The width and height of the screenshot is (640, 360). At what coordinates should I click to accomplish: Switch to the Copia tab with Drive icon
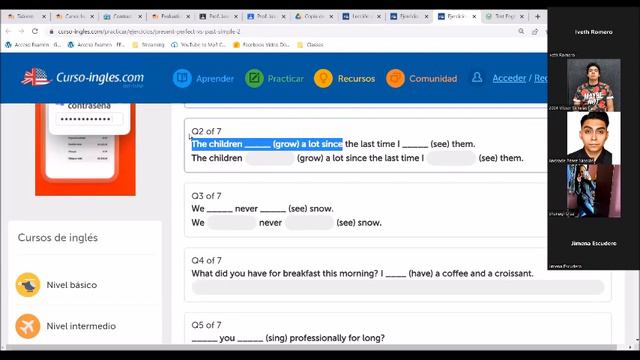click(x=314, y=16)
